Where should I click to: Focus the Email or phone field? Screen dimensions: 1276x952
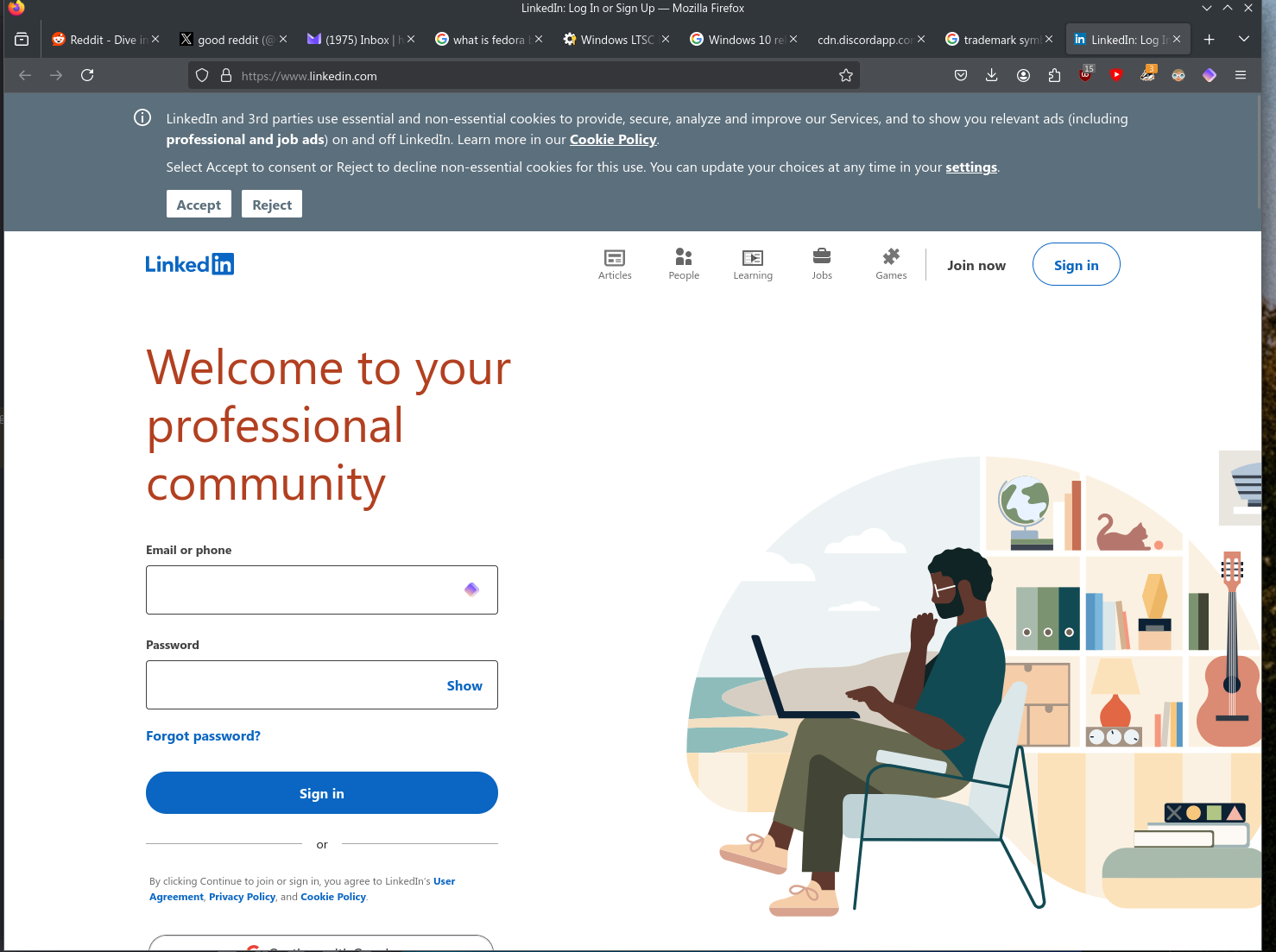click(x=322, y=590)
